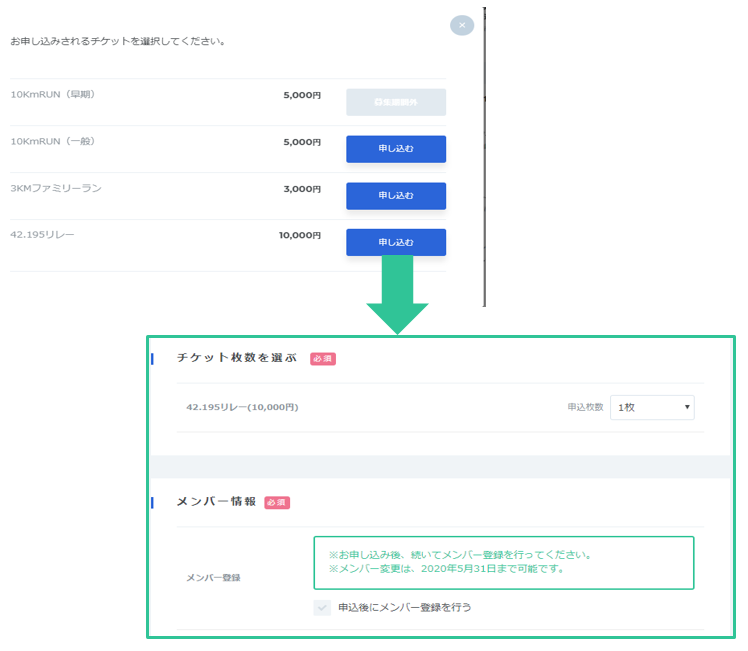
Task: Click the 必須 badge next to チケット枚数を選ぶ
Action: [323, 359]
